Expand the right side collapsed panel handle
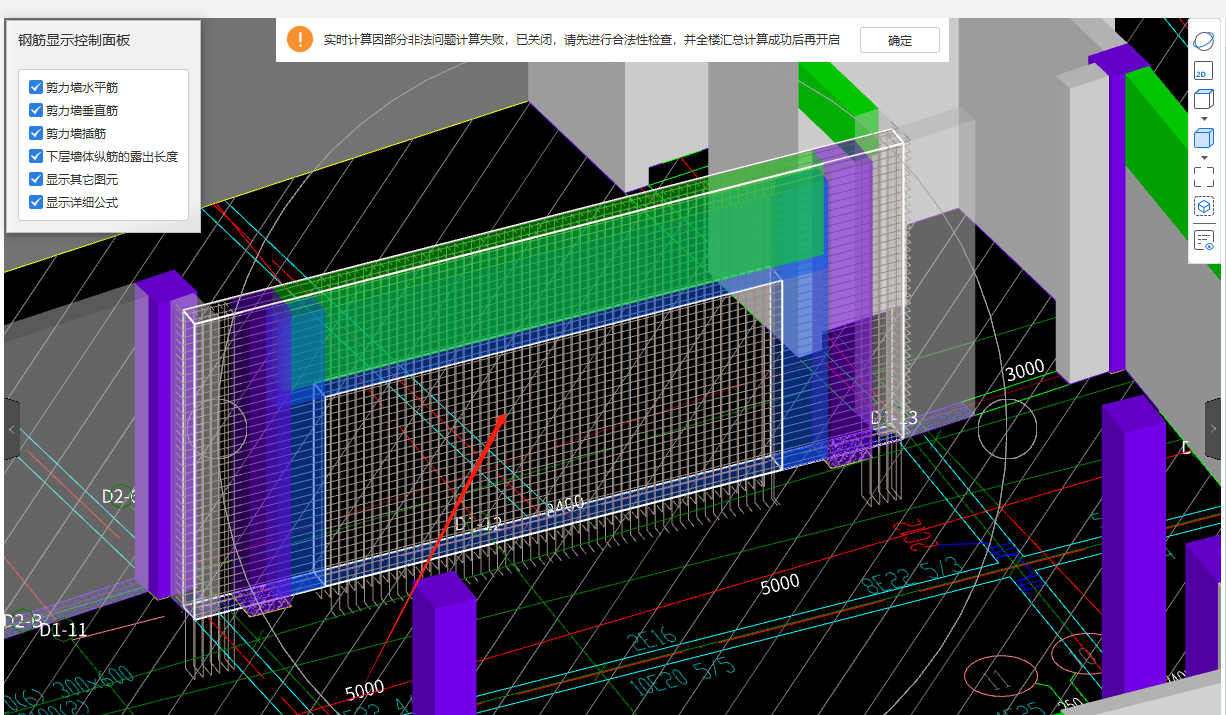This screenshot has height=715, width=1226. [x=1213, y=428]
